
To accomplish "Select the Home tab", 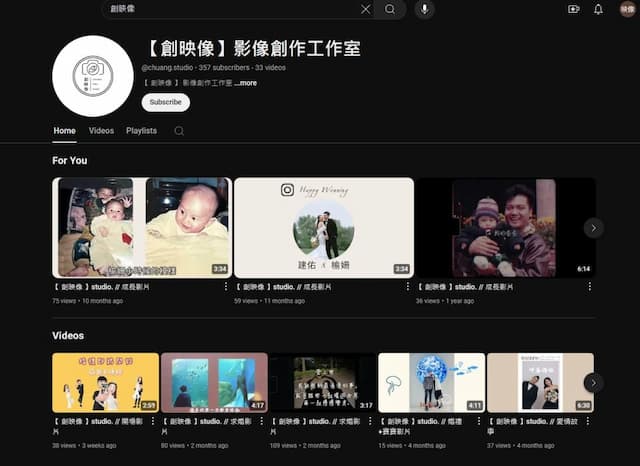I will click(64, 131).
